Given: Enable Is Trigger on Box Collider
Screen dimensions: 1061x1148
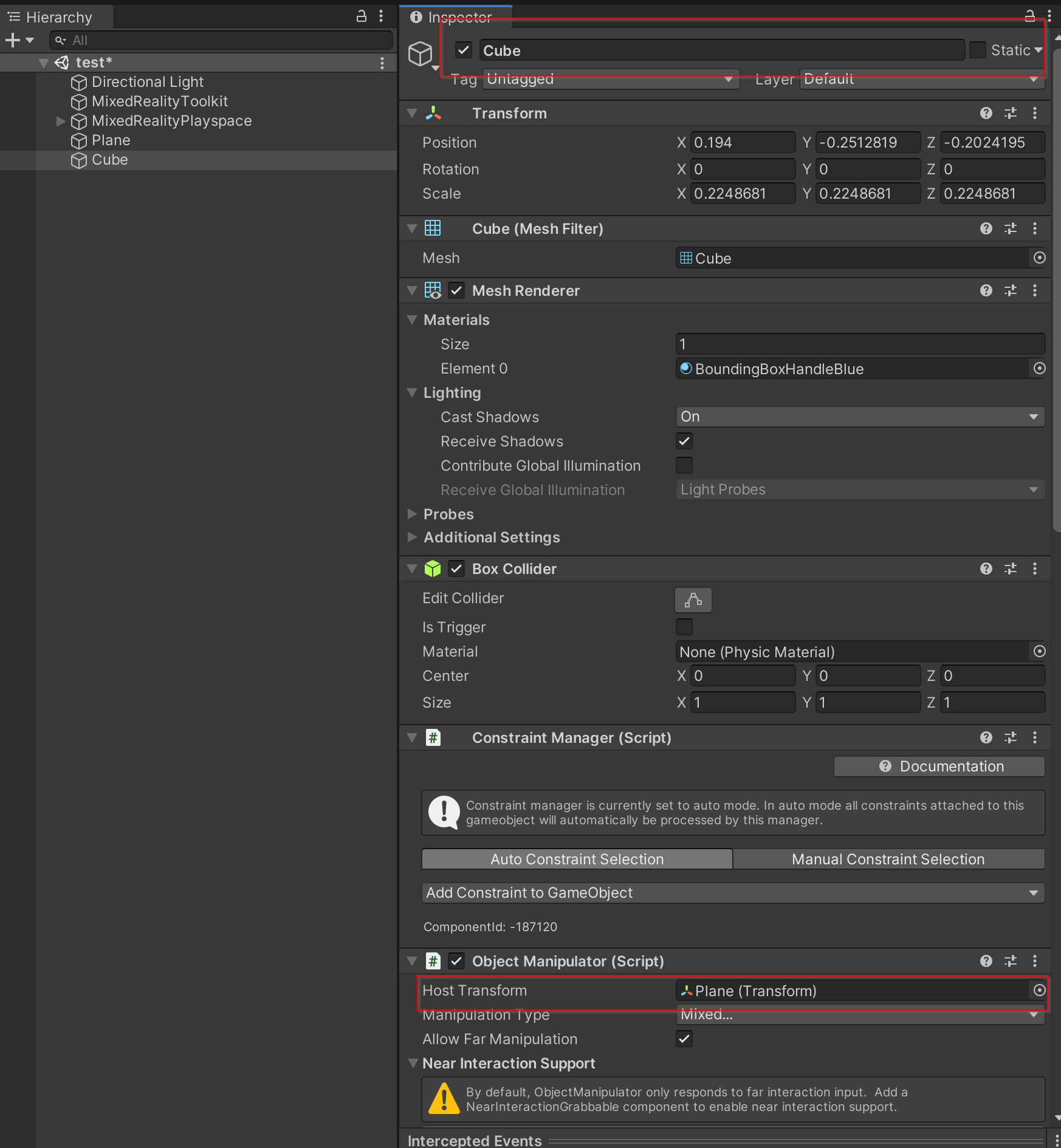Looking at the screenshot, I should [684, 627].
